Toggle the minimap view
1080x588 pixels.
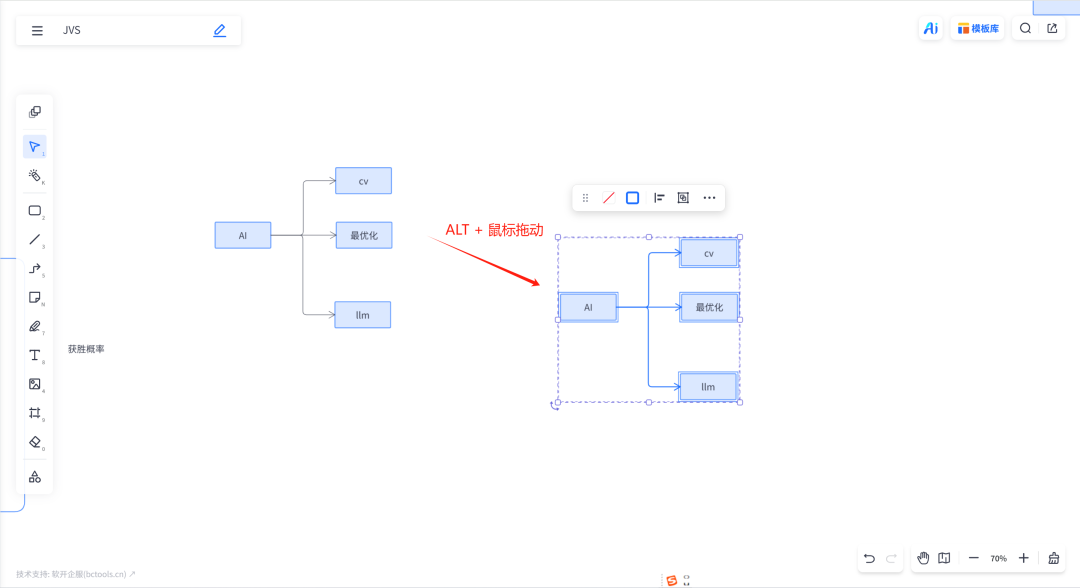click(944, 558)
